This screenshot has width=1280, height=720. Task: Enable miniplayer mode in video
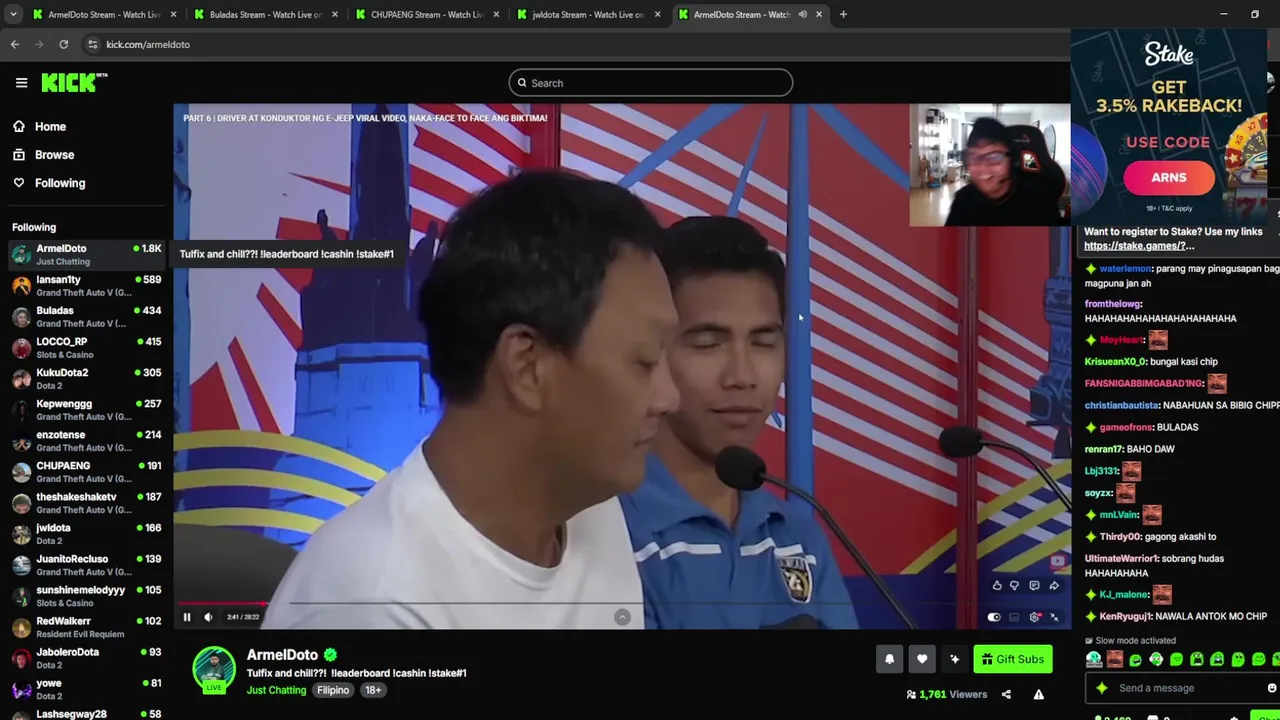[x=1014, y=617]
